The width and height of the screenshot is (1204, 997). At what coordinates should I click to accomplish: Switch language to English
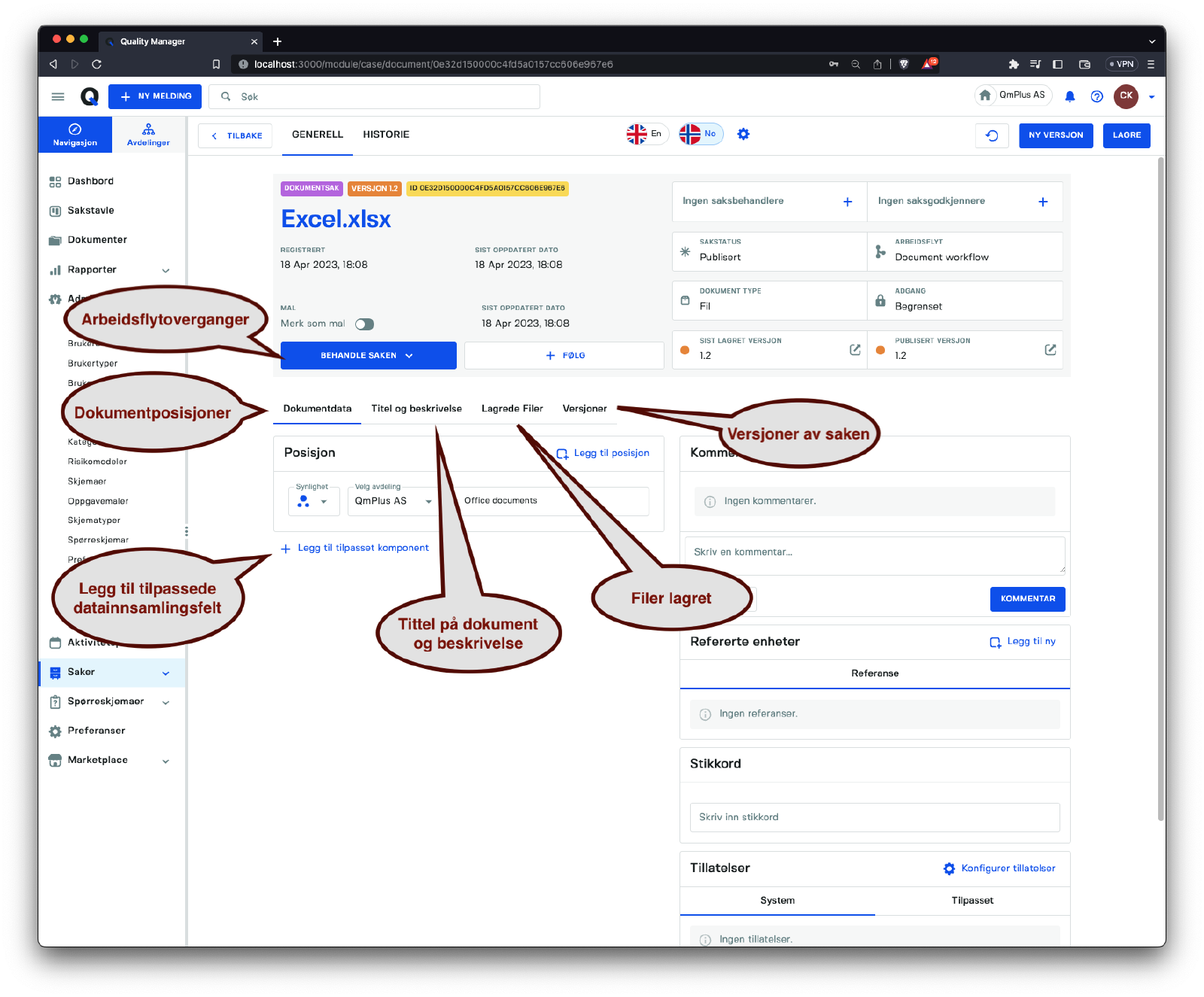pos(646,134)
